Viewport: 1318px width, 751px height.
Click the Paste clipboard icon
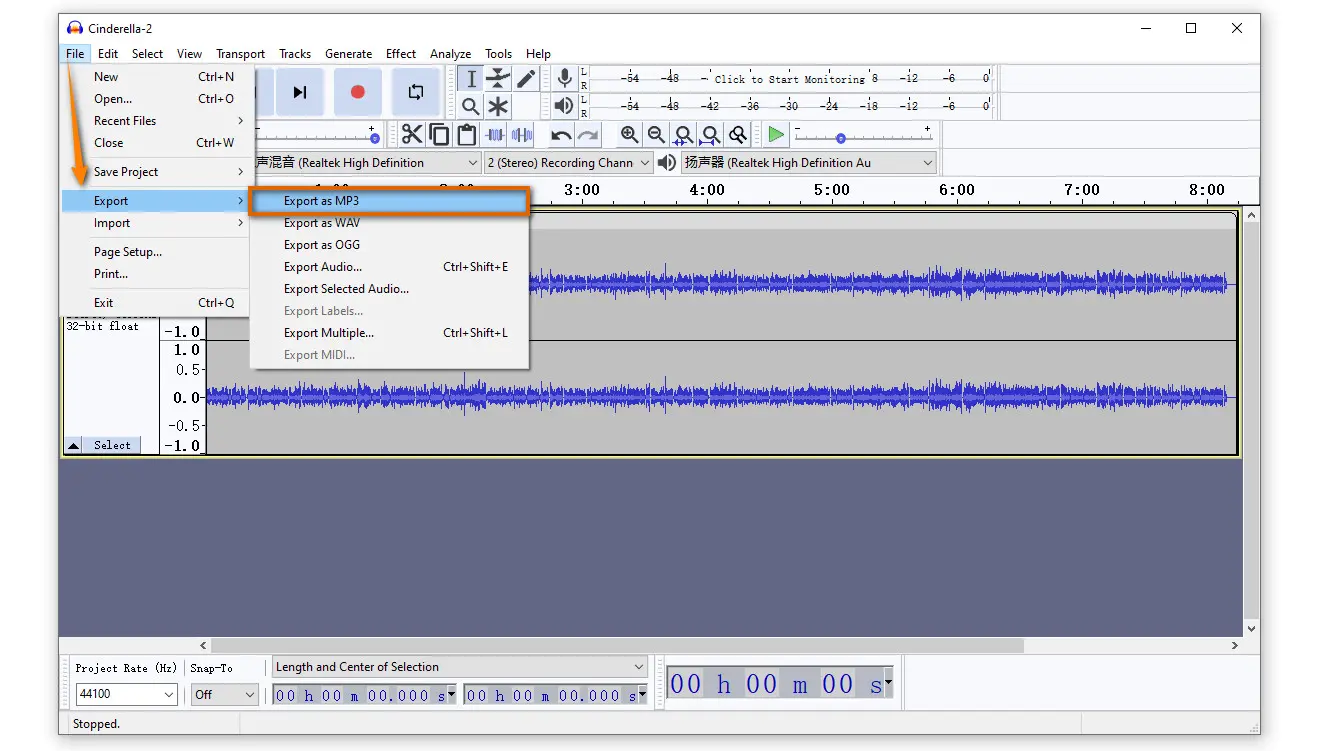[466, 135]
